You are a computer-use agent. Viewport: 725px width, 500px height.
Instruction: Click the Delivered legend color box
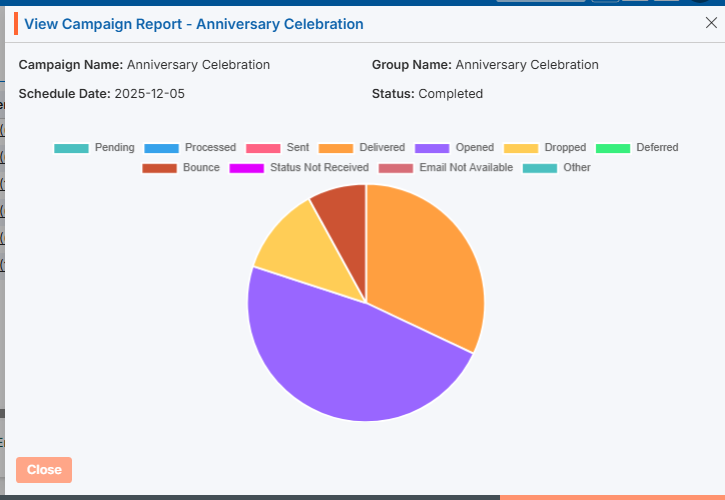click(335, 148)
